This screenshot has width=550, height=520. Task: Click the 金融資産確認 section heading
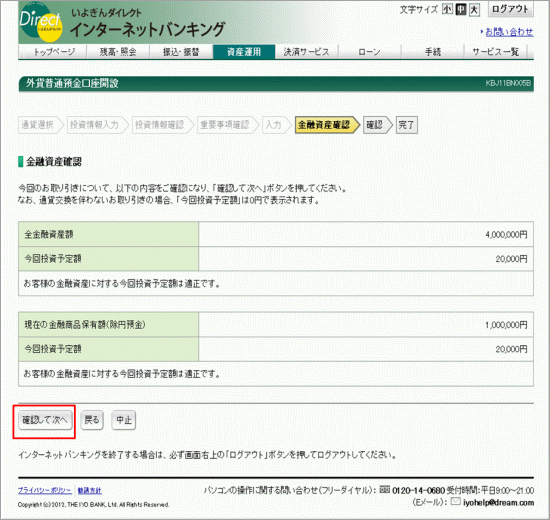tap(54, 162)
